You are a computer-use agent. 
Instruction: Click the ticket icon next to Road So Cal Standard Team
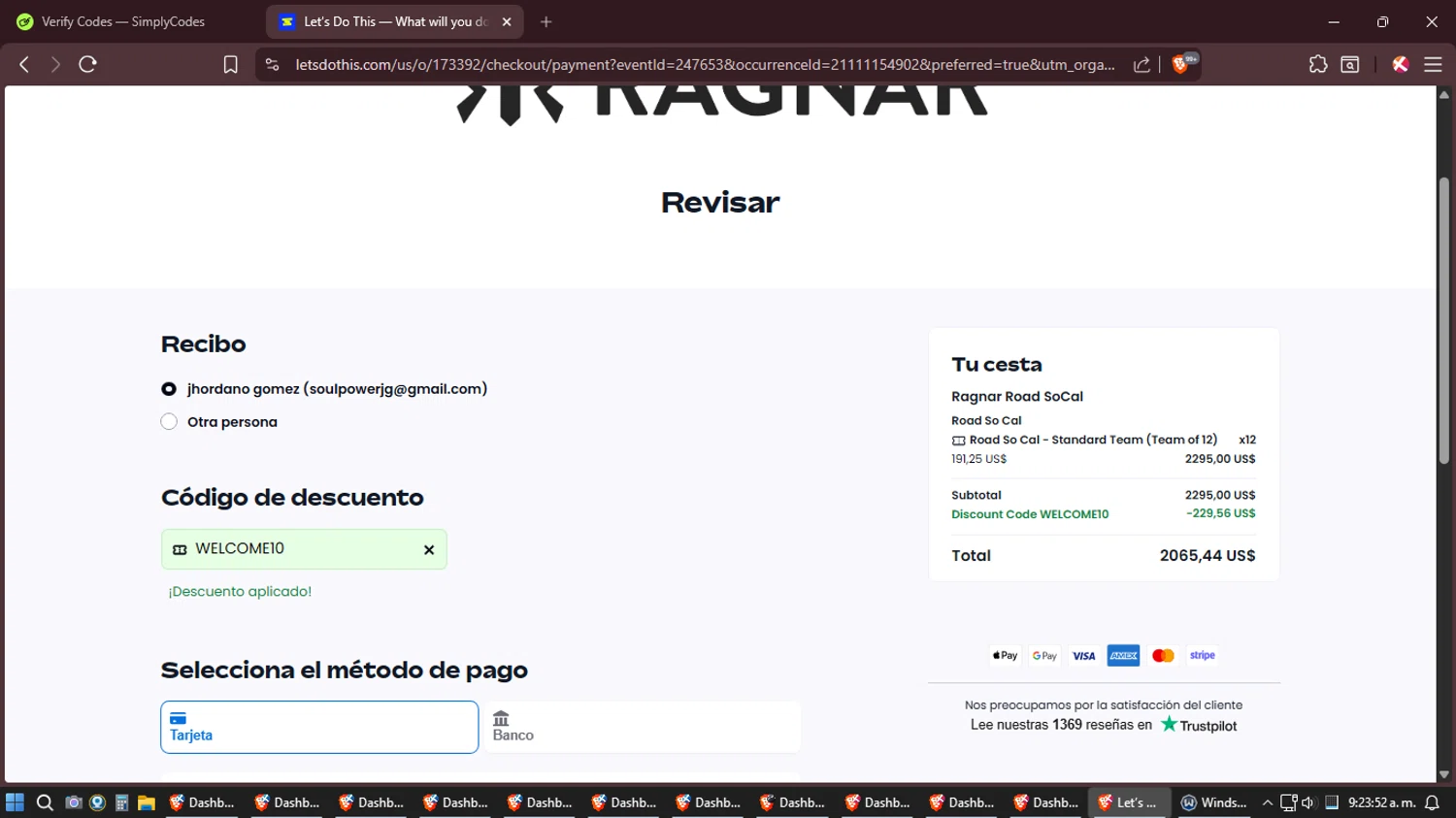[958, 441]
